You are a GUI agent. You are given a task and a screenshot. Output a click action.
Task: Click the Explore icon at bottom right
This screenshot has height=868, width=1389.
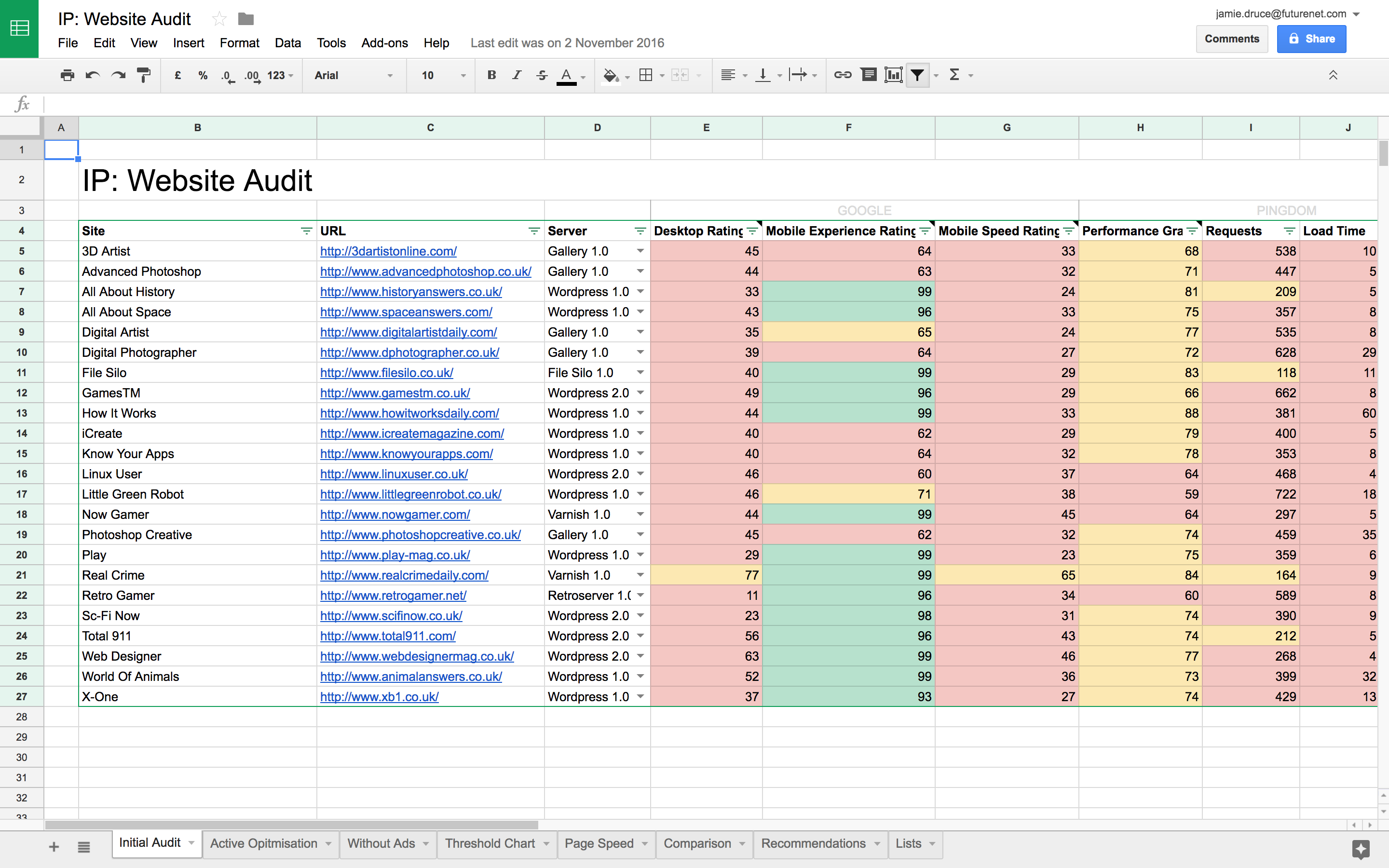[1361, 849]
